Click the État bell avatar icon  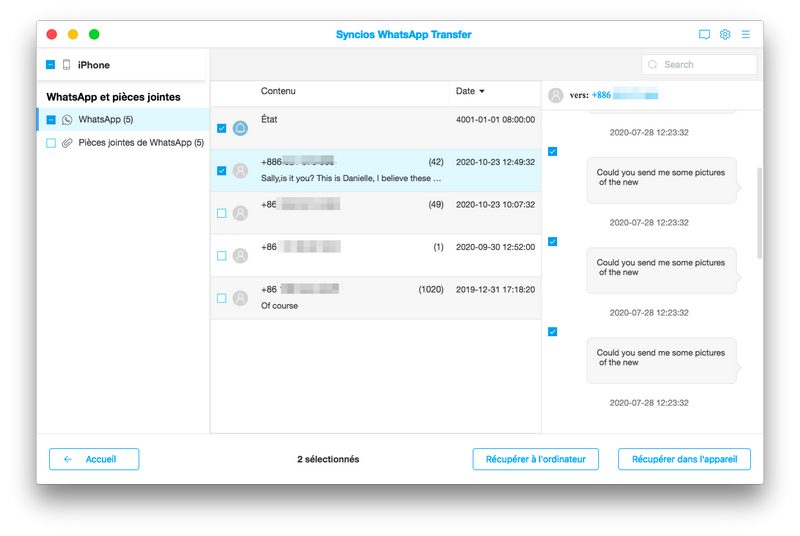(240, 128)
